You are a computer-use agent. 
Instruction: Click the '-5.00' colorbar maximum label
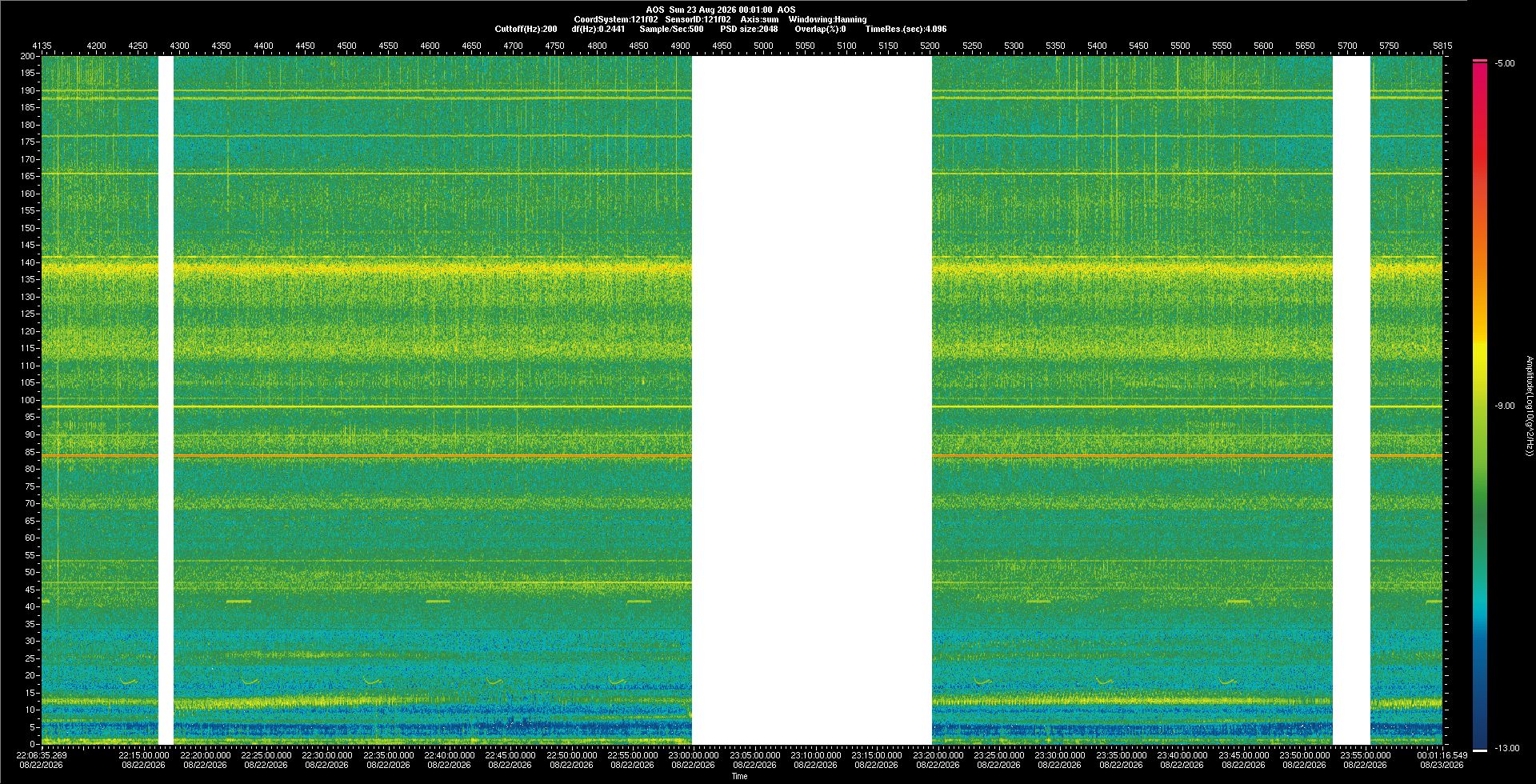[x=1505, y=63]
